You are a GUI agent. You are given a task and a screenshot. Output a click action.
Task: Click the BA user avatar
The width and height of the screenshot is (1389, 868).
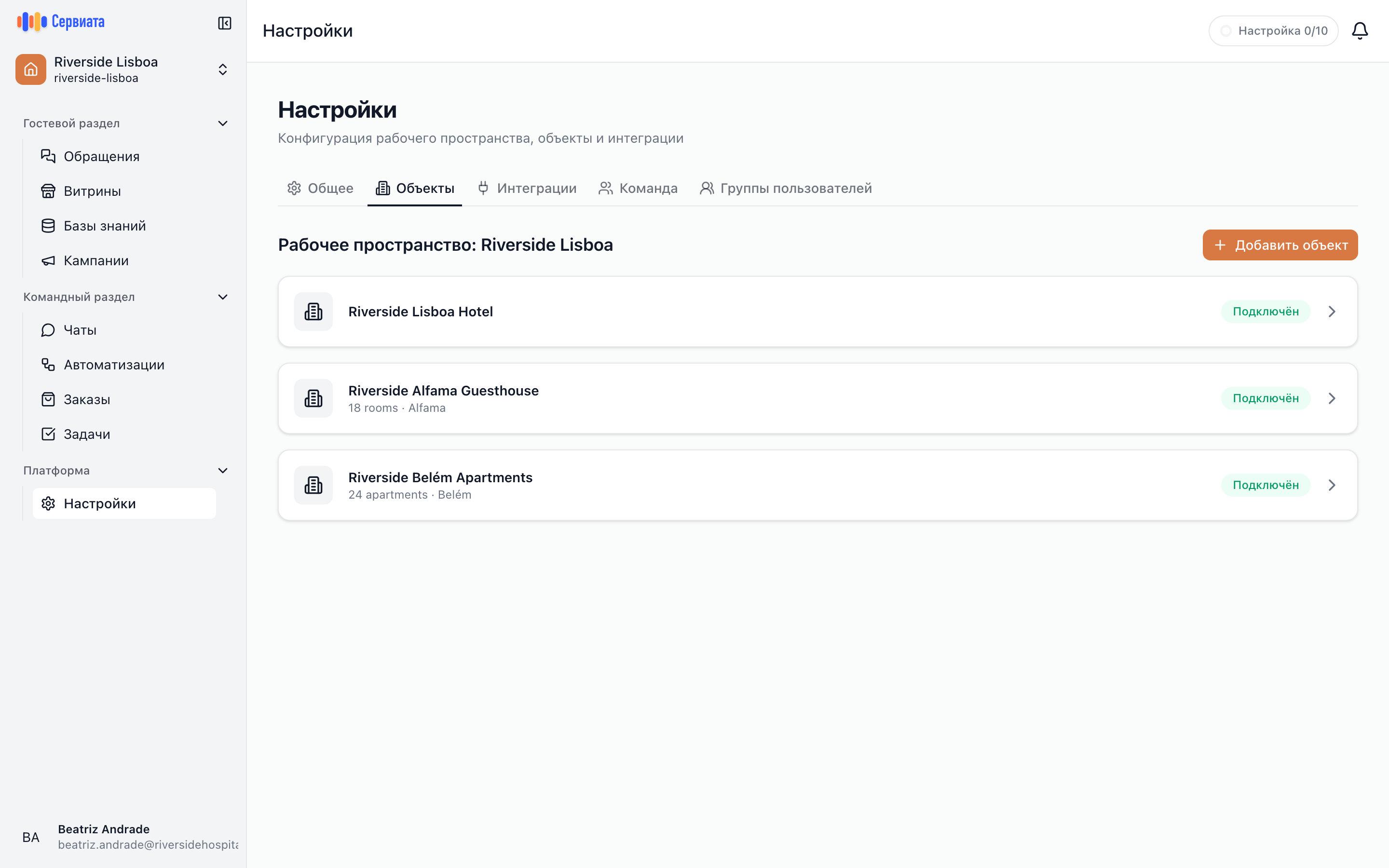pos(31,837)
